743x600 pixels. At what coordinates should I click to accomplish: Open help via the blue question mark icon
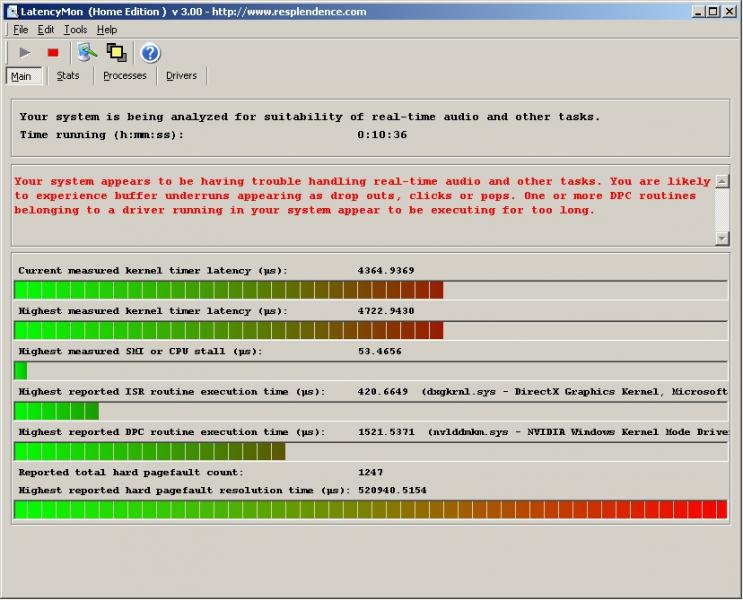pyautogui.click(x=150, y=53)
